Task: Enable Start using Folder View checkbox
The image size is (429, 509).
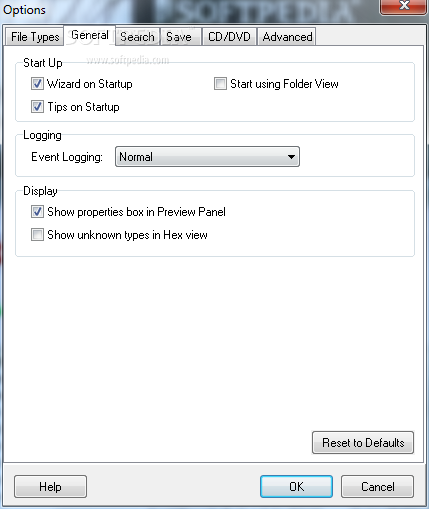Action: 220,84
